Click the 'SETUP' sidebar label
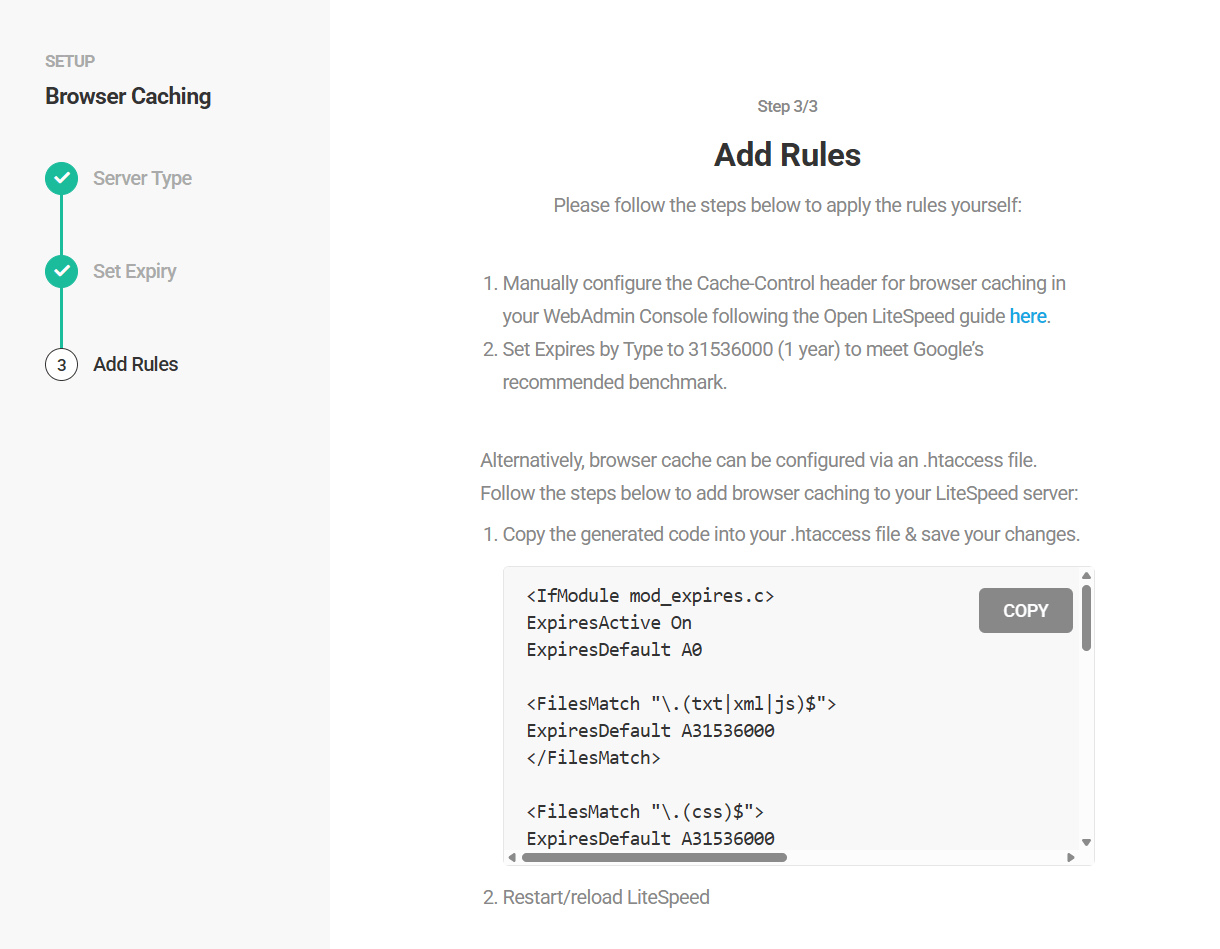1220x949 pixels. [70, 61]
